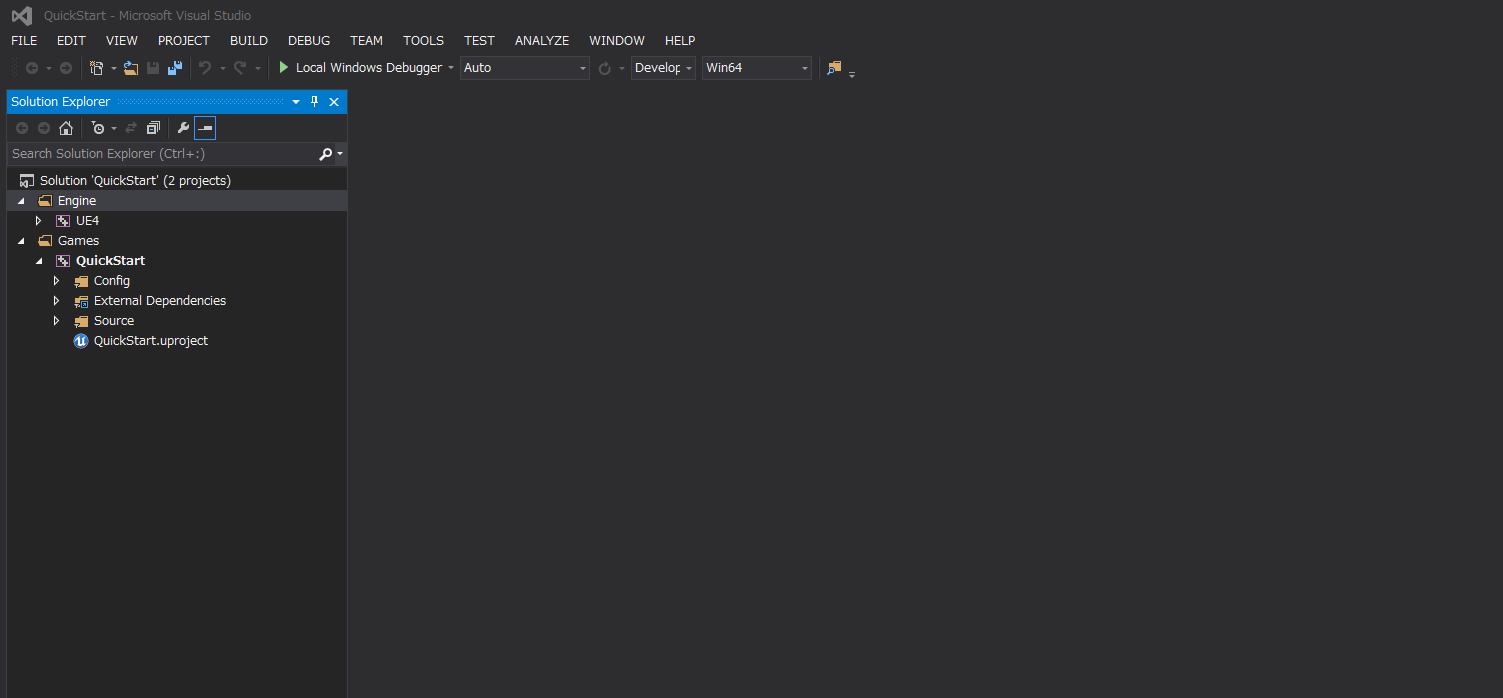Open the Win64 solution platform dropdown
The width and height of the screenshot is (1503, 698).
(x=757, y=68)
